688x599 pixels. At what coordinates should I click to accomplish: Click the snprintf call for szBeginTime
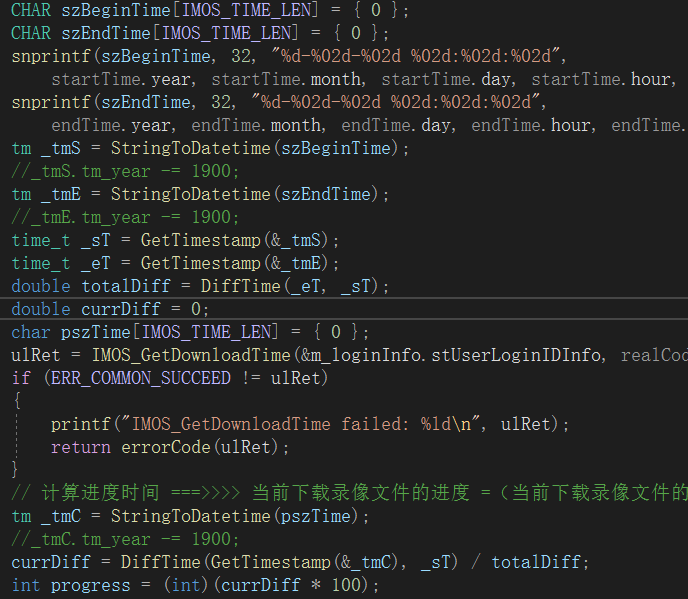coord(289,57)
